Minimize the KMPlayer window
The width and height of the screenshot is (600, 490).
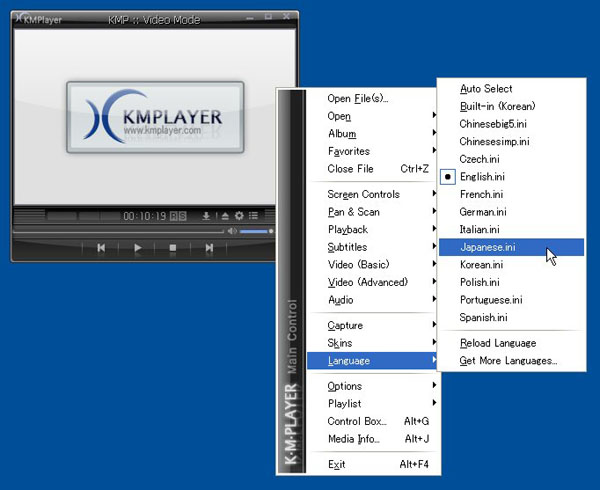[x=250, y=18]
